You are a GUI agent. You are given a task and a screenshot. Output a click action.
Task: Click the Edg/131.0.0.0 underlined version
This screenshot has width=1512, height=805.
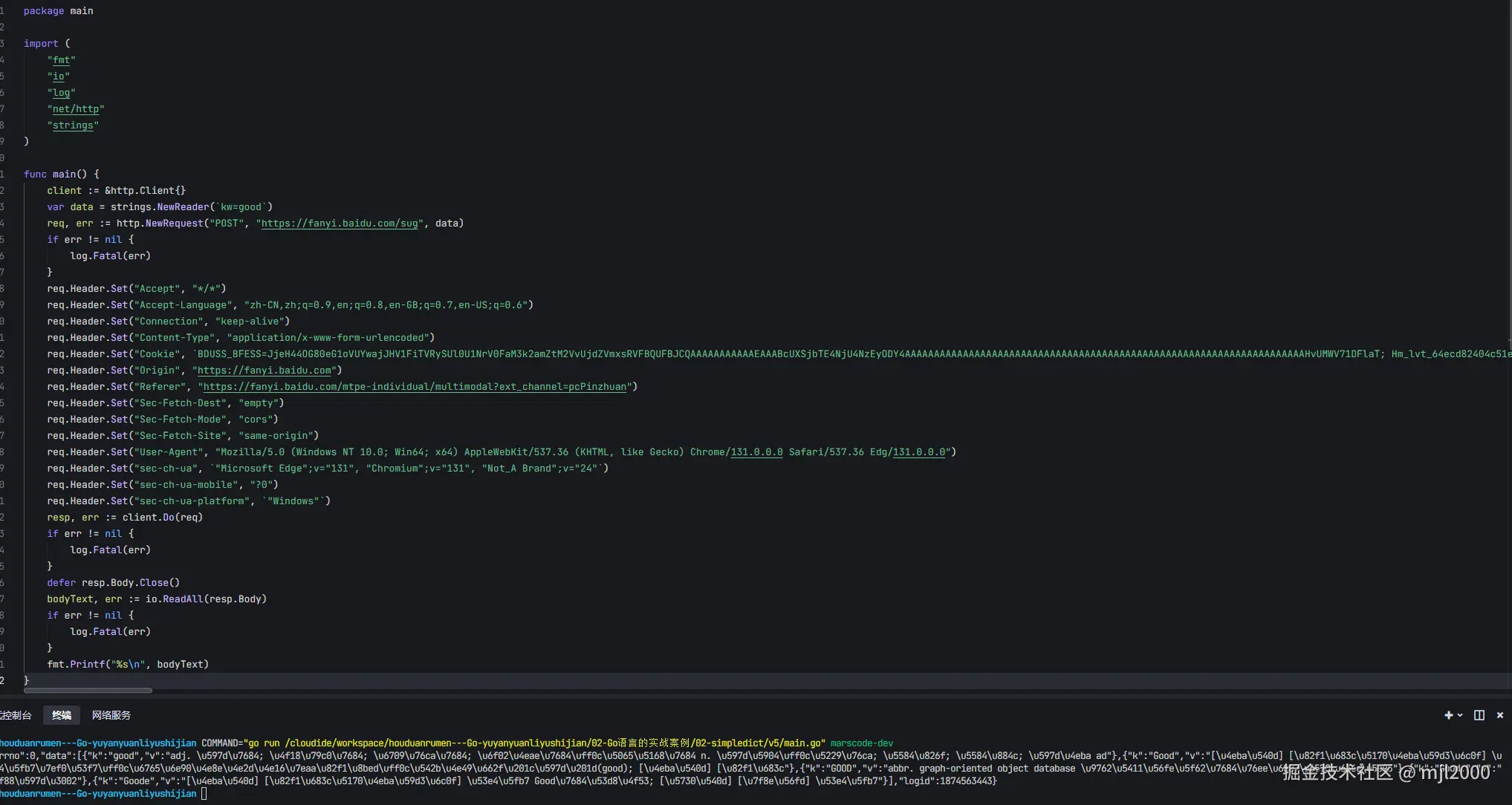pyautogui.click(x=919, y=452)
